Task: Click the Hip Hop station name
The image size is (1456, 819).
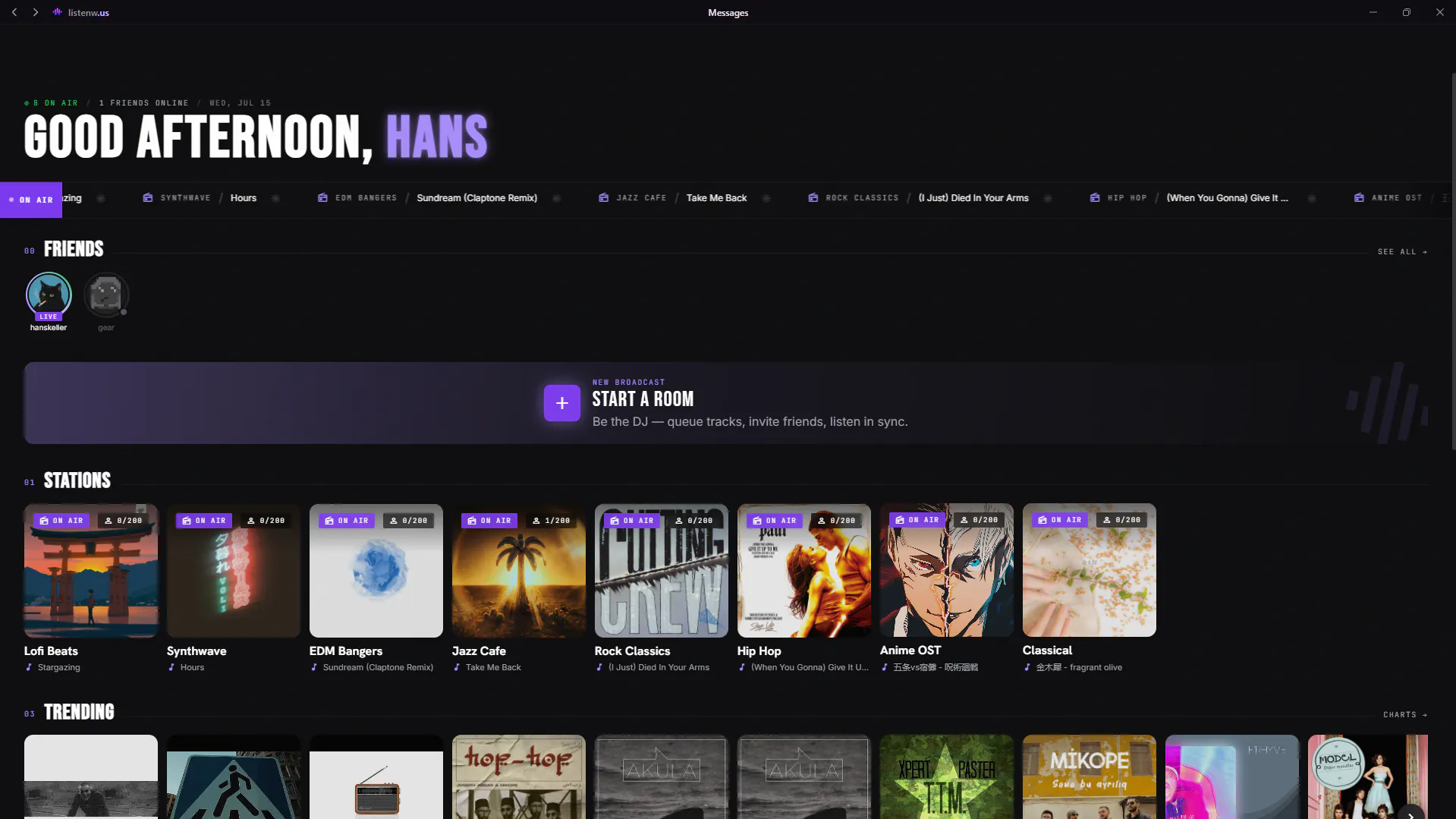Action: [x=759, y=650]
